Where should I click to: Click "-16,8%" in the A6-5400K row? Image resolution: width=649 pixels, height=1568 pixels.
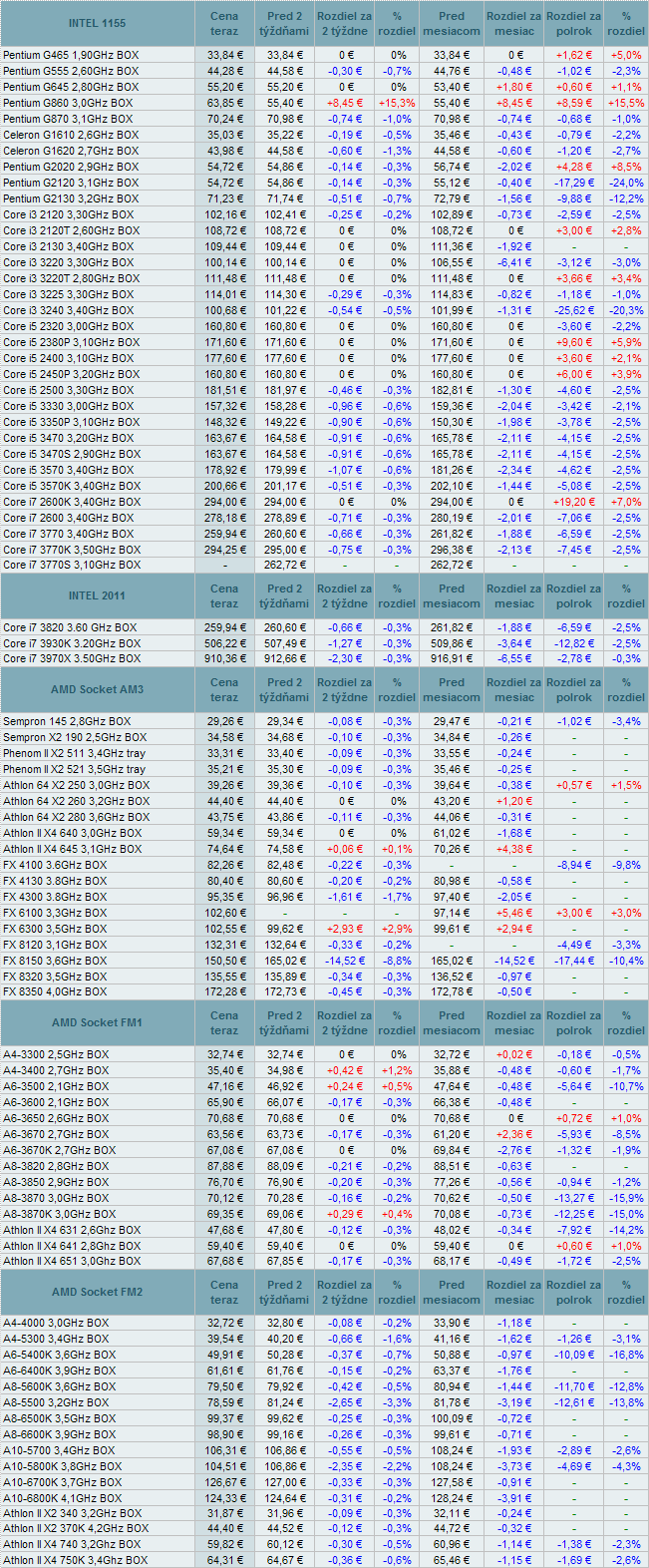pos(626,1355)
